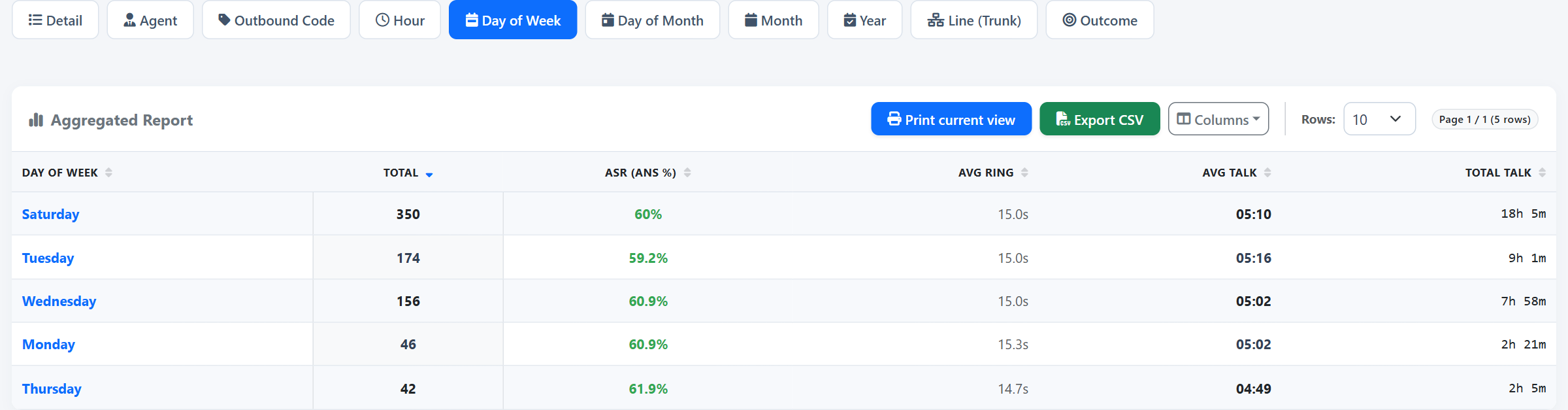The height and width of the screenshot is (410, 1568).
Task: Switch to the Agent tab
Action: coord(150,20)
